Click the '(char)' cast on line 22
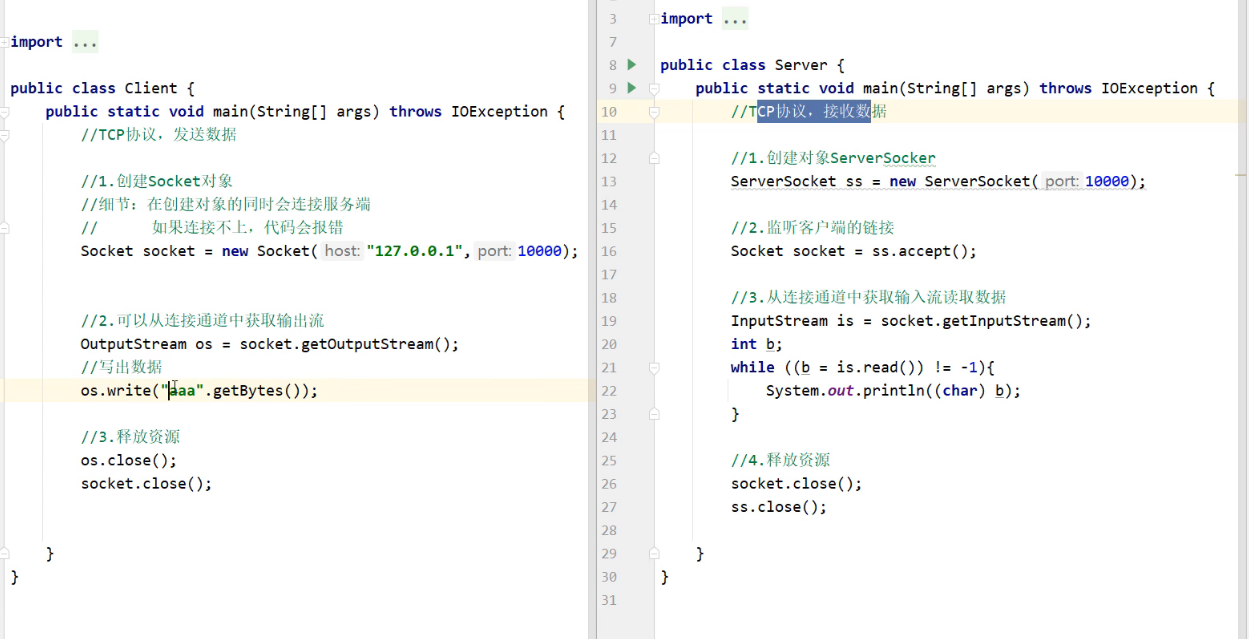 pos(960,391)
